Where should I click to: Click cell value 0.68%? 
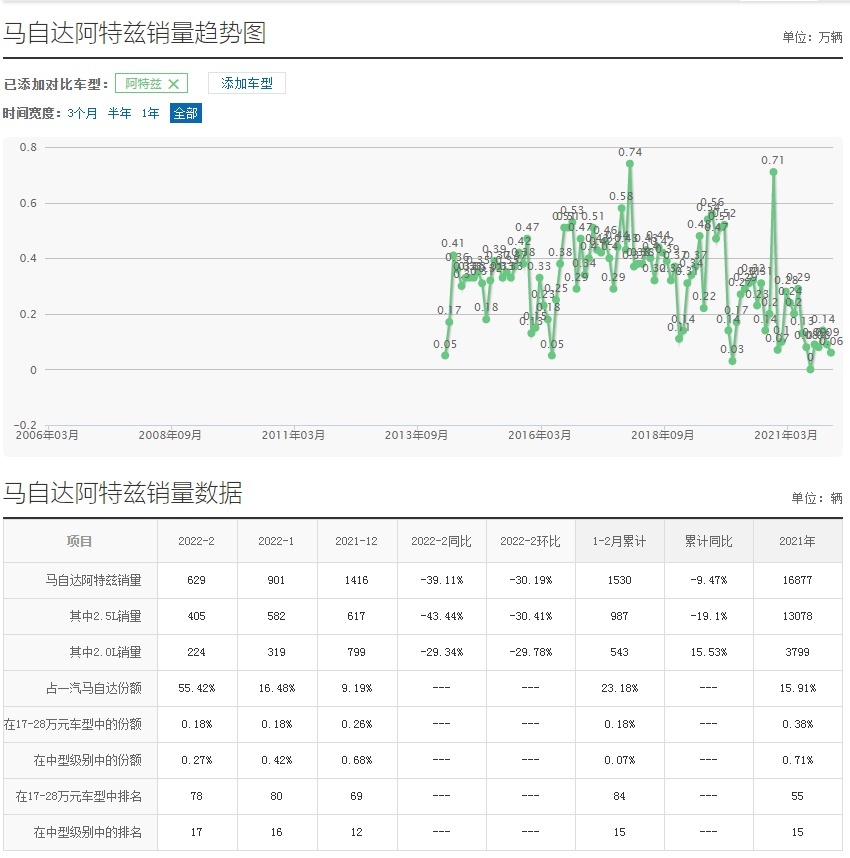(356, 760)
